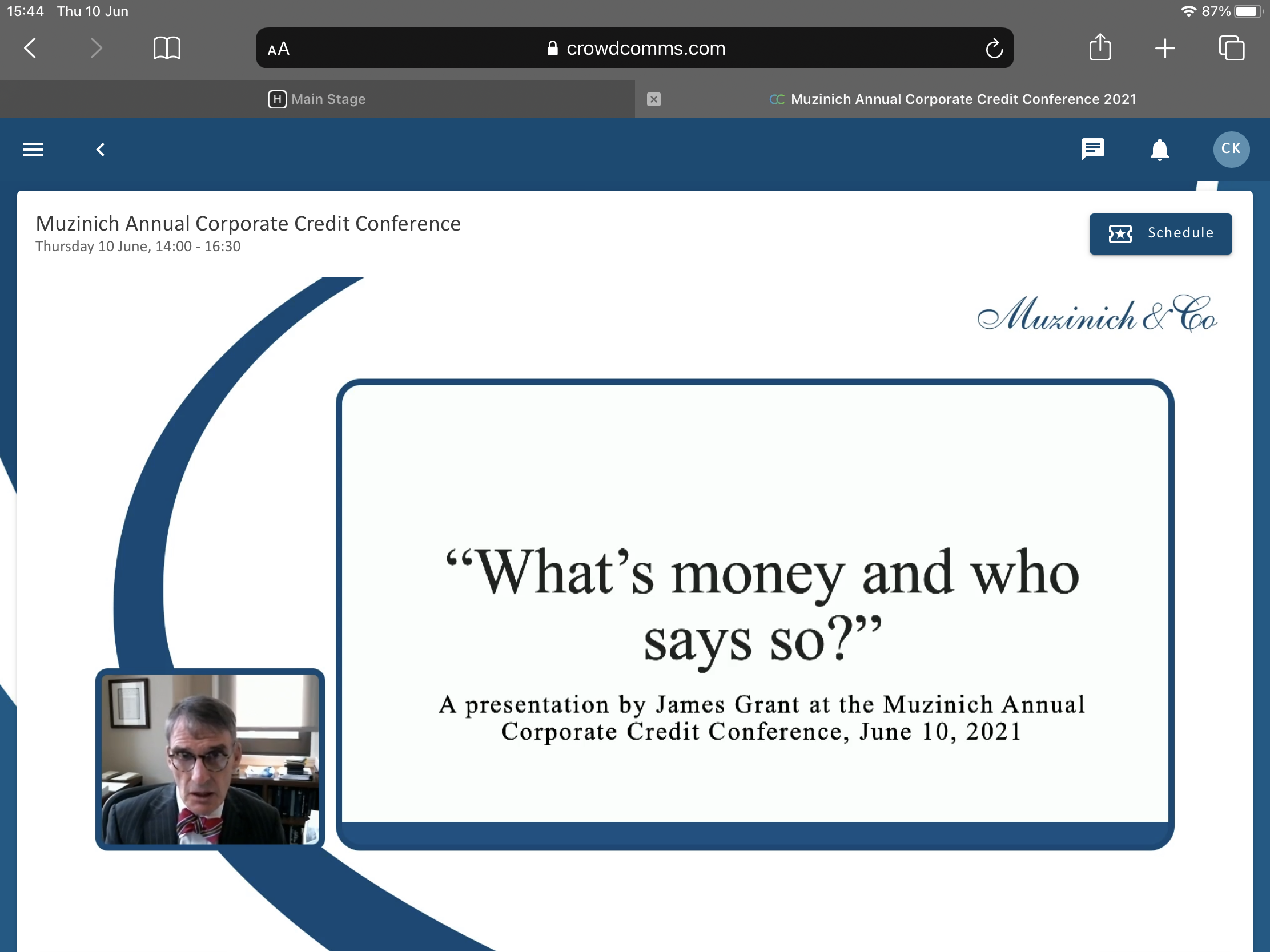The height and width of the screenshot is (952, 1270).
Task: Click the Muzinich & Co logo
Action: click(1097, 314)
